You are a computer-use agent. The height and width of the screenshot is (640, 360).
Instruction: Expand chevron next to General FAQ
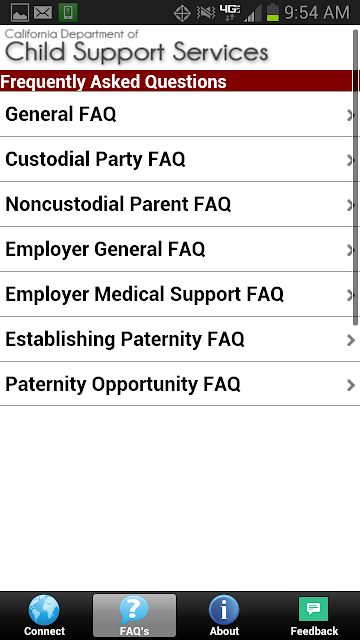[350, 116]
